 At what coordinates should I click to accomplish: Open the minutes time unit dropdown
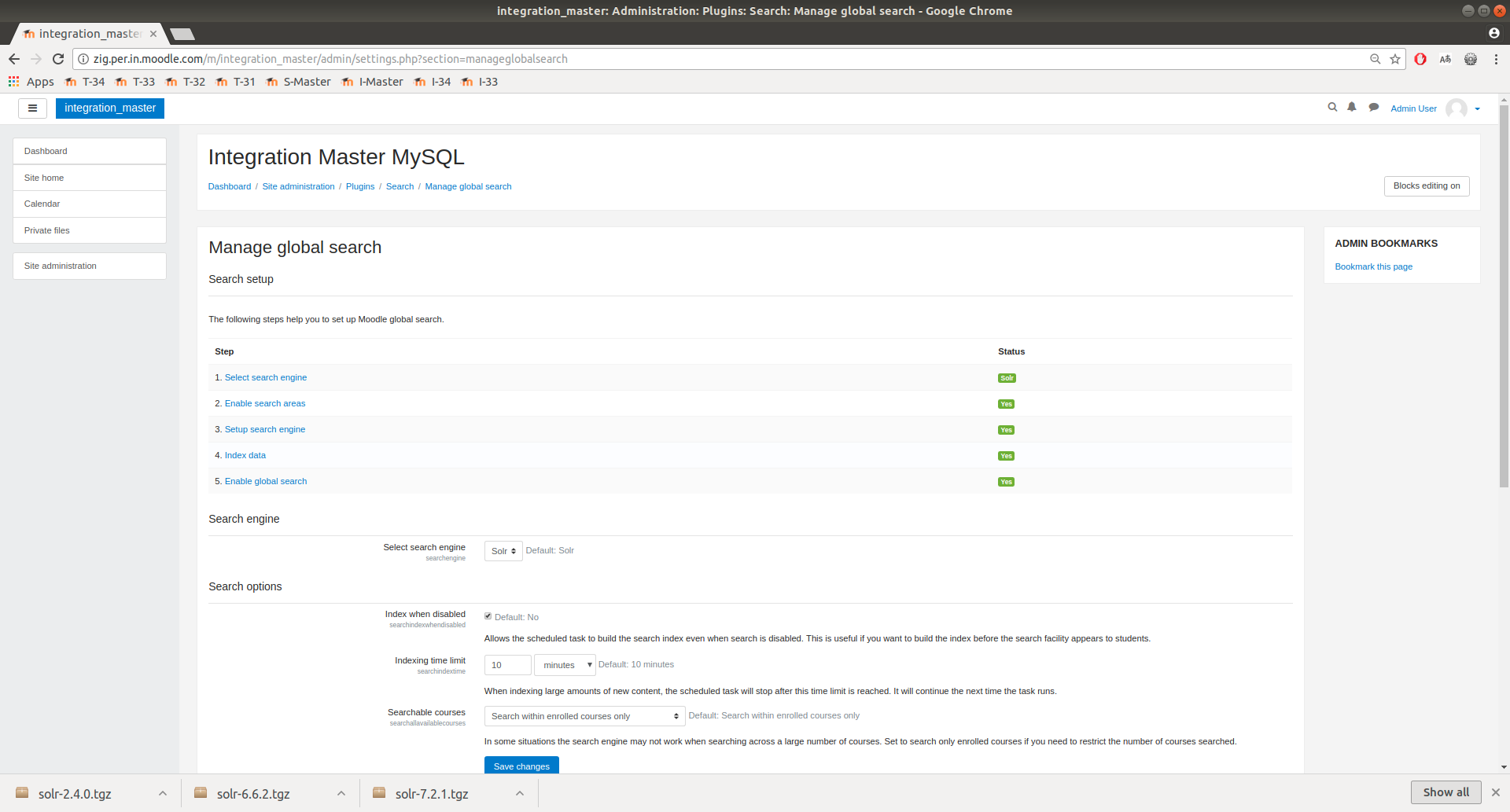[565, 665]
